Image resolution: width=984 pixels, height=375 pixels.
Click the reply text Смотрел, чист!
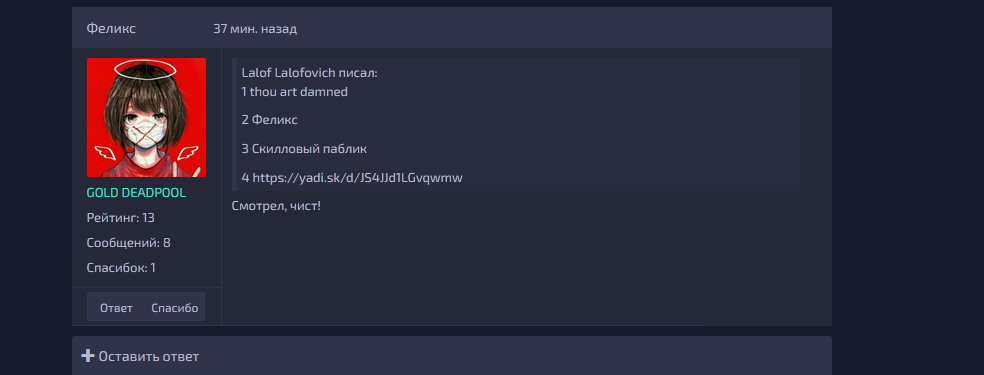(x=276, y=206)
